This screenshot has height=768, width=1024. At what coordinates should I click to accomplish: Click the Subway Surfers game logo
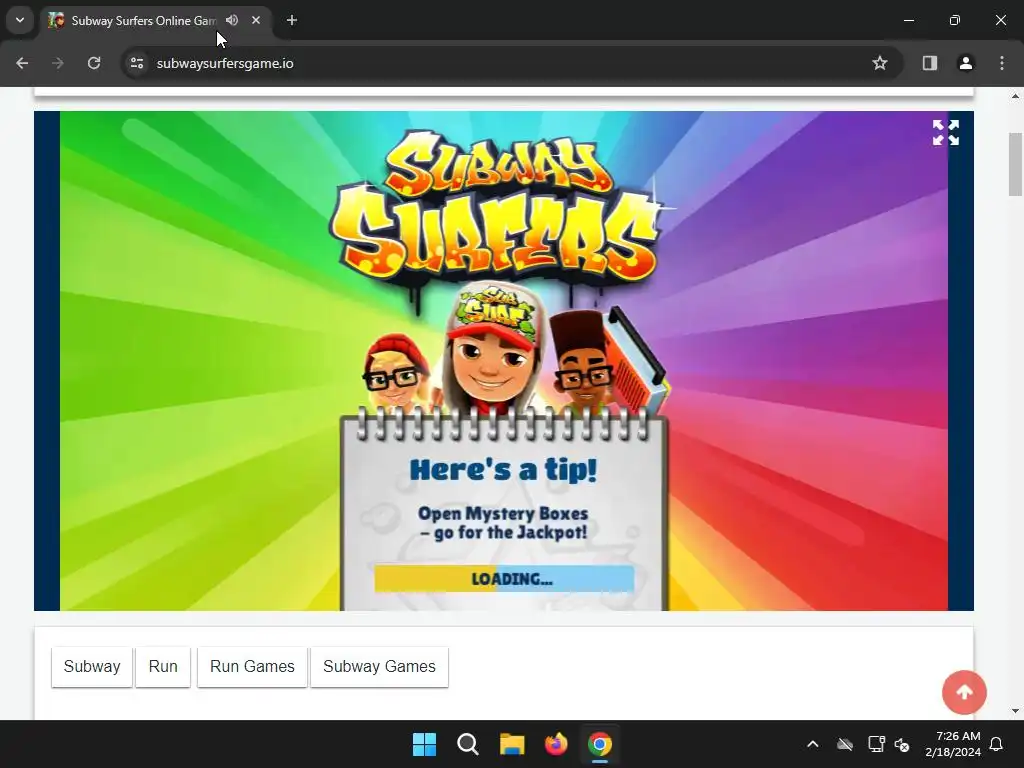pyautogui.click(x=502, y=209)
